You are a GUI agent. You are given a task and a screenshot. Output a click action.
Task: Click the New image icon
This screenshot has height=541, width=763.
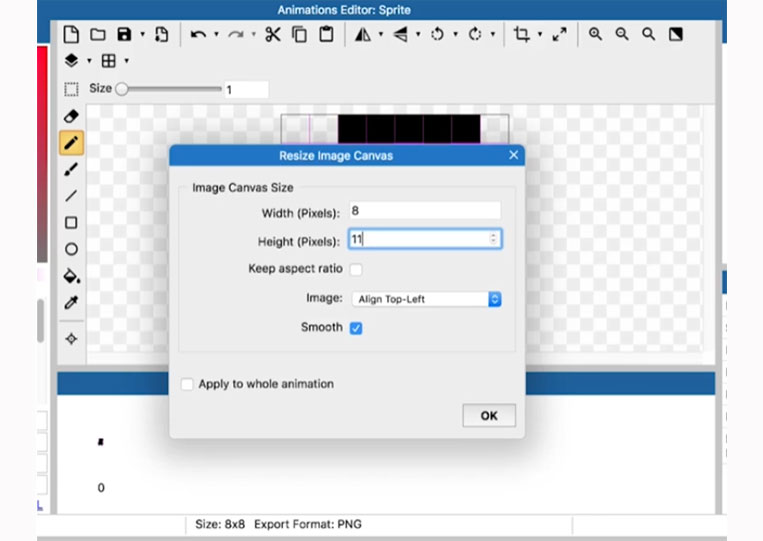click(x=71, y=35)
